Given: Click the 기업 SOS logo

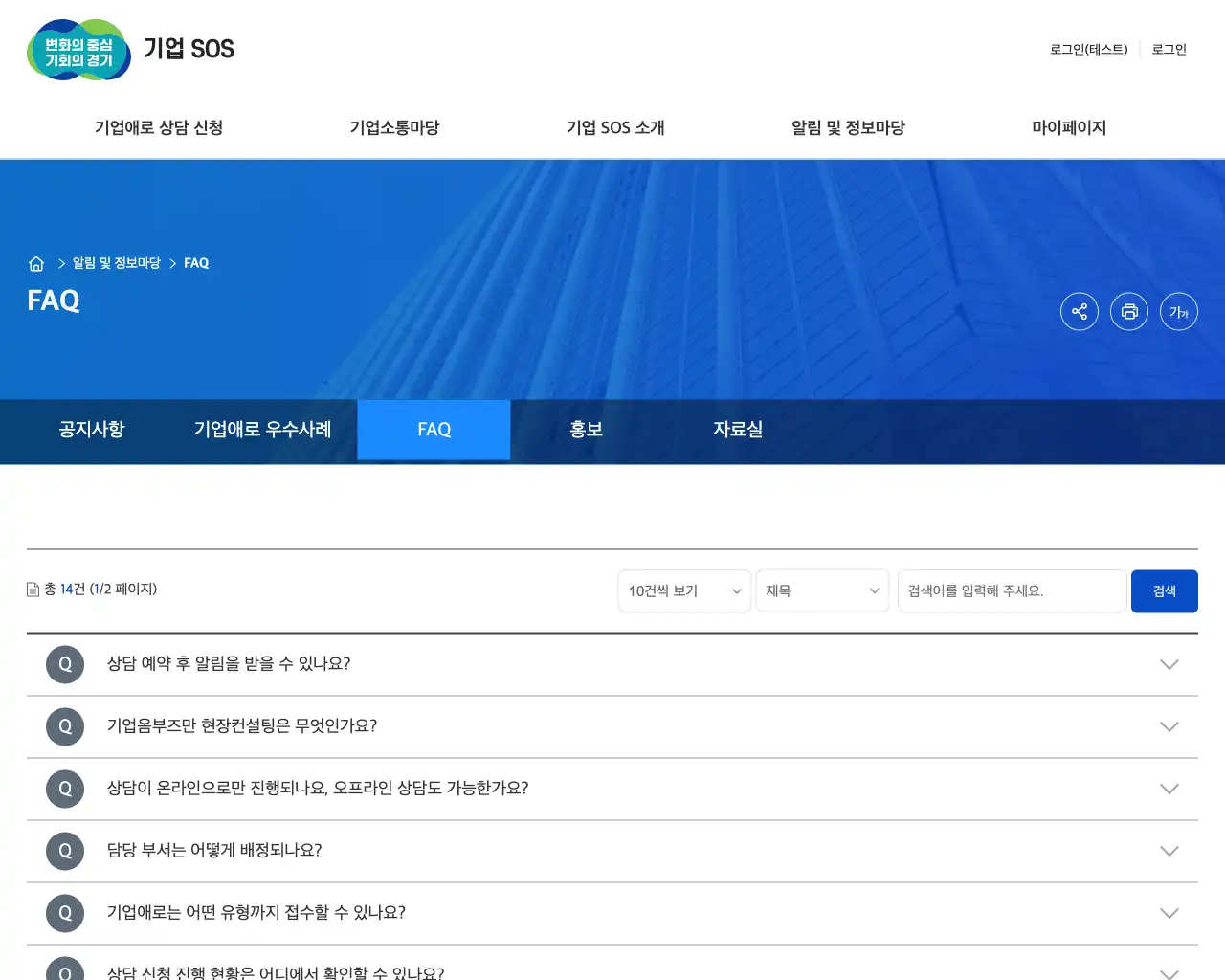Looking at the screenshot, I should 131,49.
